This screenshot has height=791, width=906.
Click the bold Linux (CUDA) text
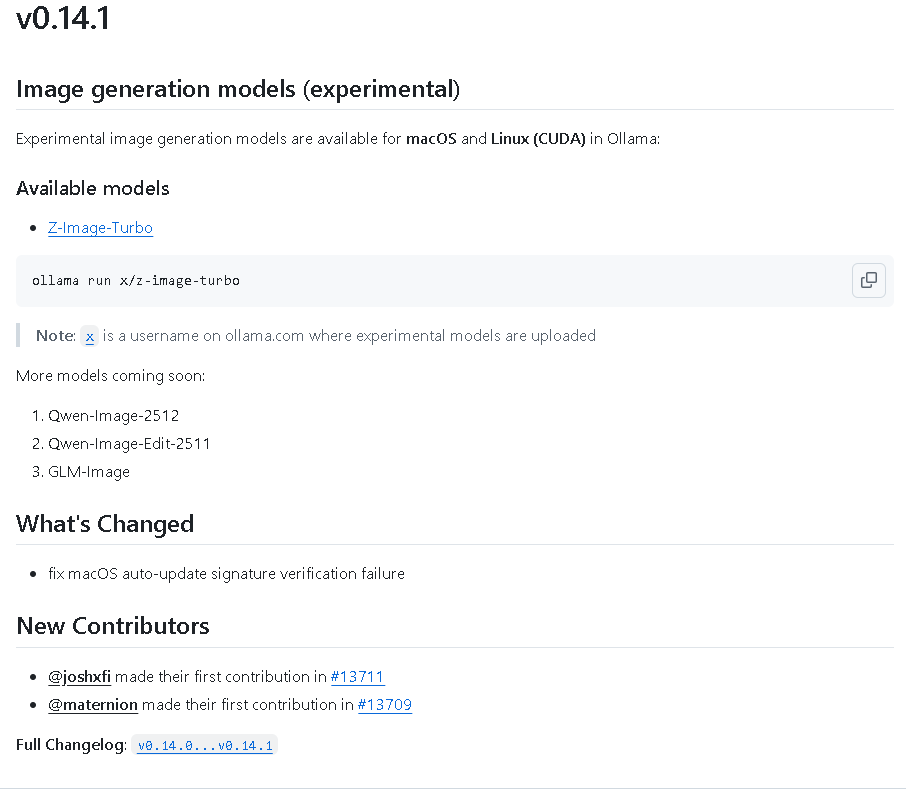click(538, 139)
